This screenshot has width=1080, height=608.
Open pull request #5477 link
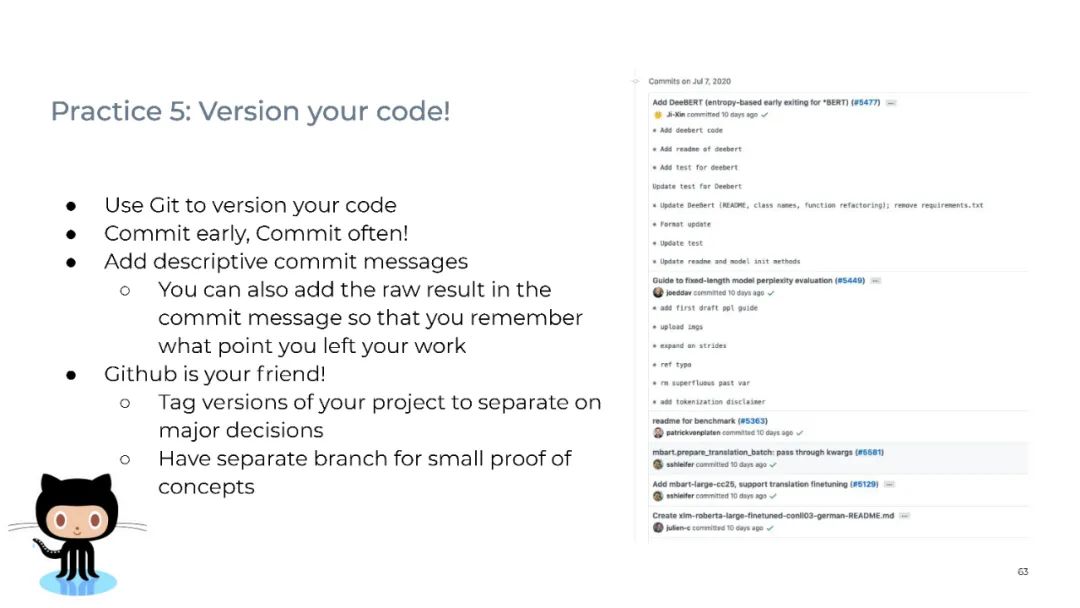pos(865,102)
